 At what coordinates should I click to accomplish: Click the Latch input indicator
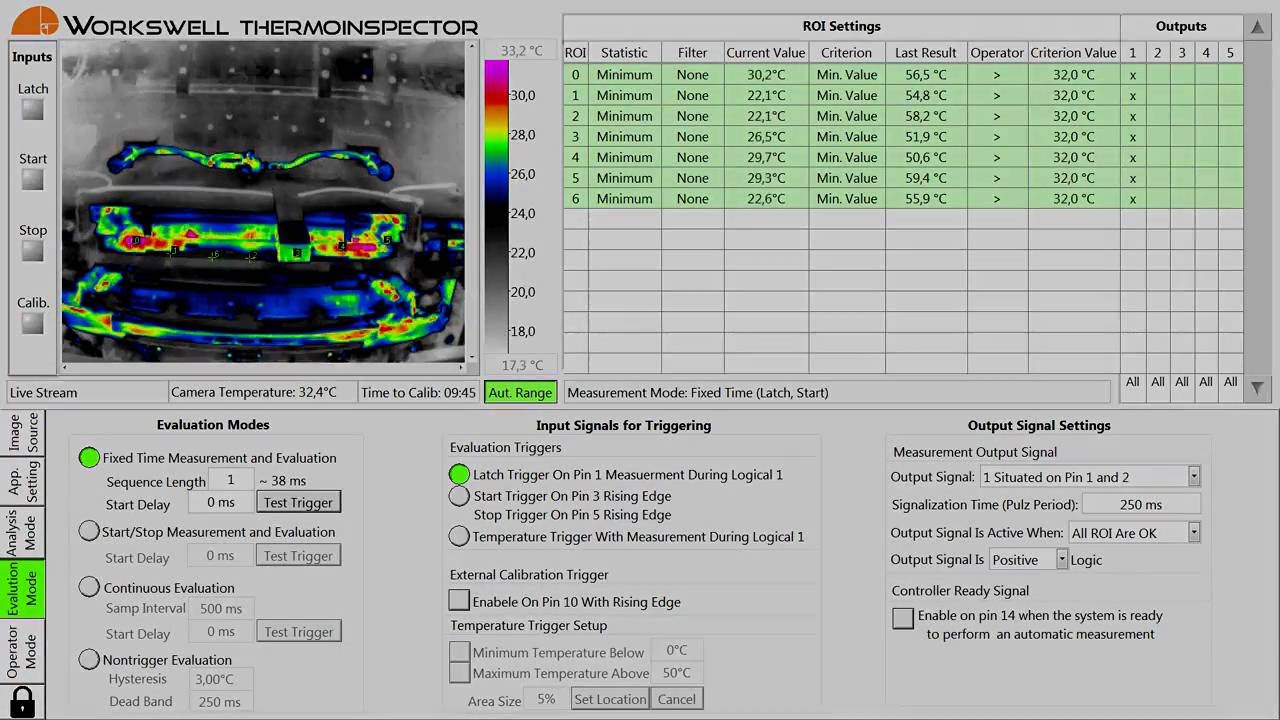(33, 111)
